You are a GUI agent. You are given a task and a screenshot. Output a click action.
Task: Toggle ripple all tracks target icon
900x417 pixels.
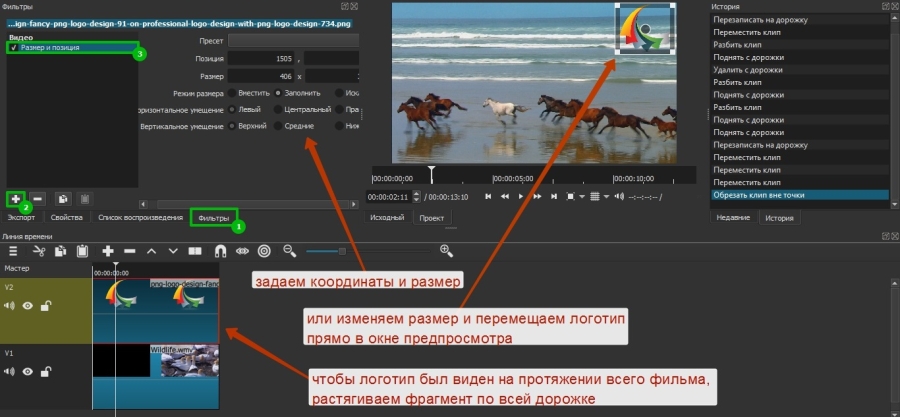[x=264, y=250]
